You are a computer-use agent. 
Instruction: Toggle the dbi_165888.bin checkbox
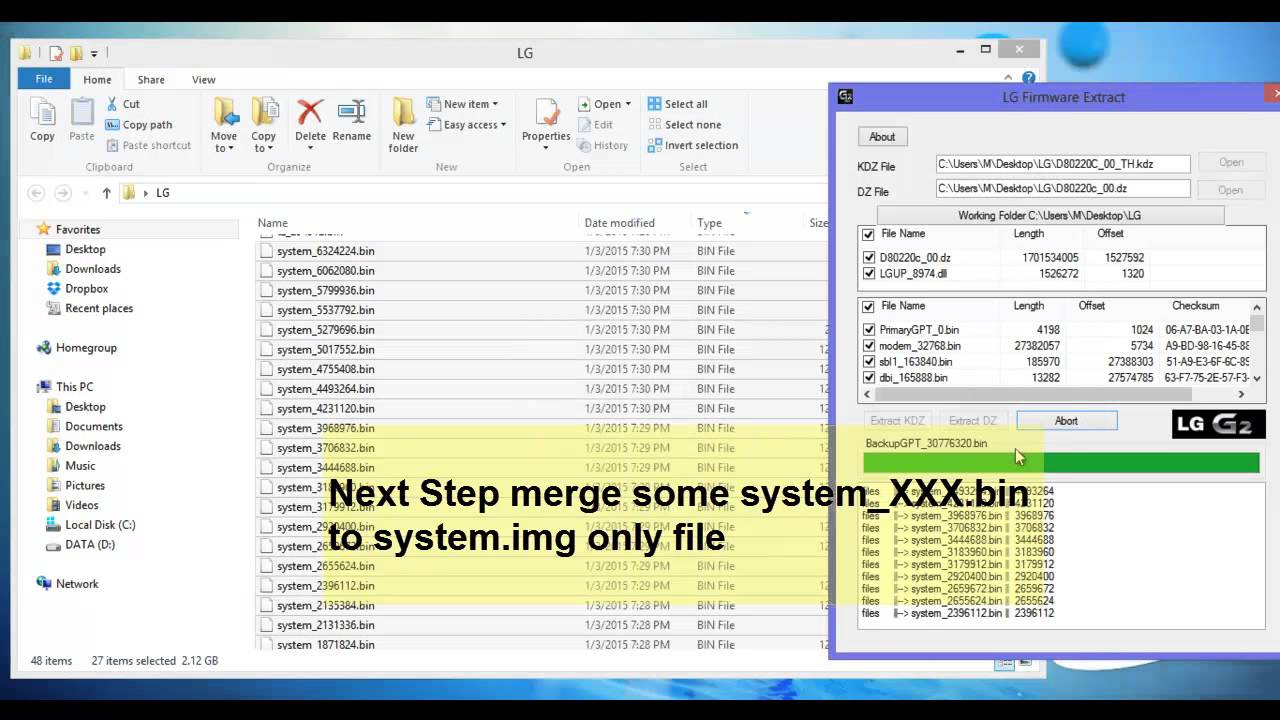[x=868, y=378]
